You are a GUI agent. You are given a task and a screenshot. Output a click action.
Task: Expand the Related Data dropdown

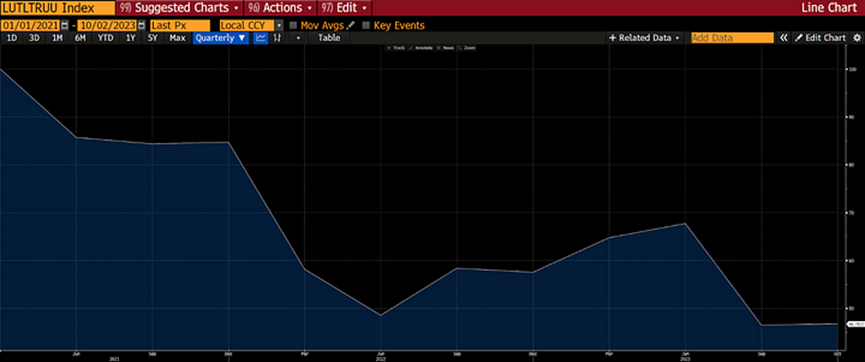[645, 38]
